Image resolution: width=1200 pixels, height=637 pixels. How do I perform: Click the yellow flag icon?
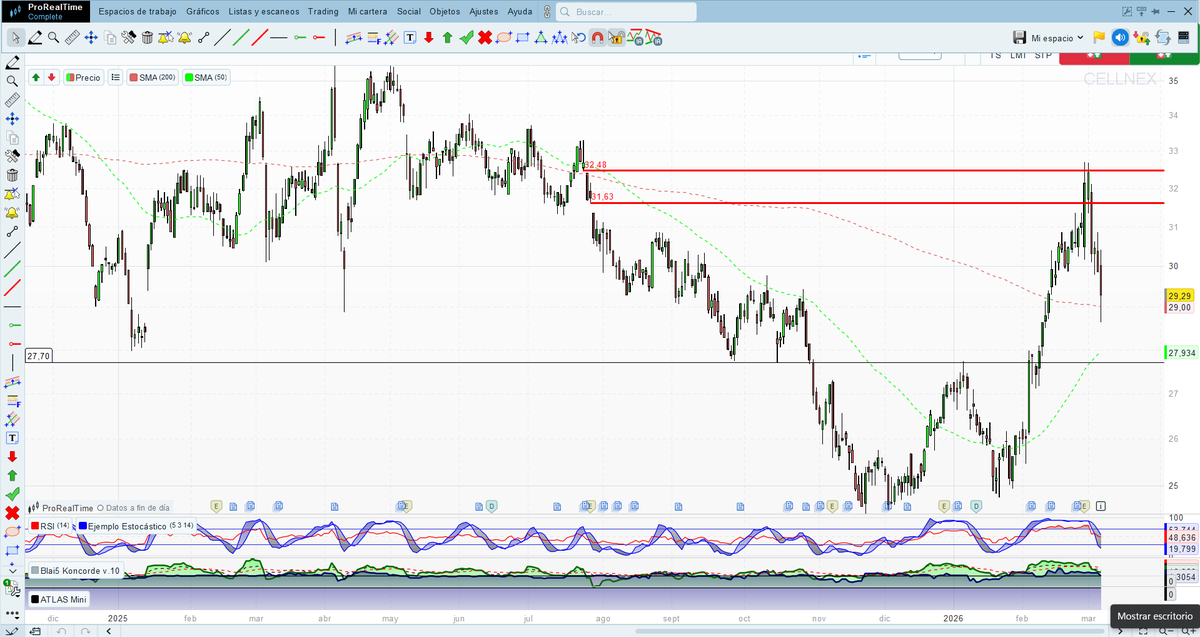point(1099,37)
